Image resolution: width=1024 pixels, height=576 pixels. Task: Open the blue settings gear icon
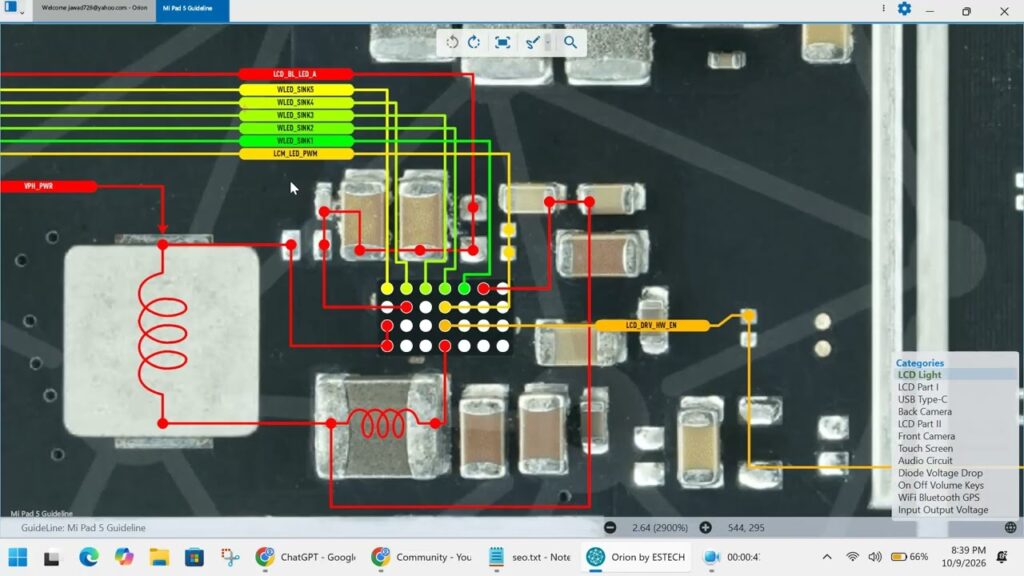(904, 9)
